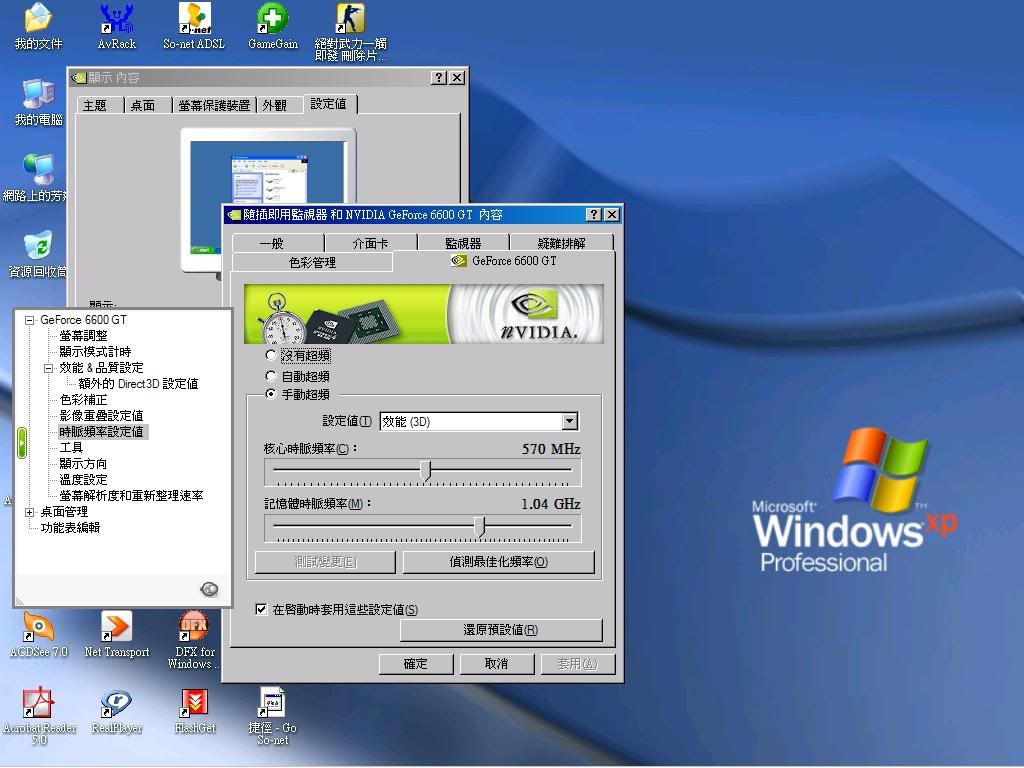This screenshot has height=768, width=1024.
Task: Collapse the GeForce 6600 GT tree node
Action: click(30, 320)
